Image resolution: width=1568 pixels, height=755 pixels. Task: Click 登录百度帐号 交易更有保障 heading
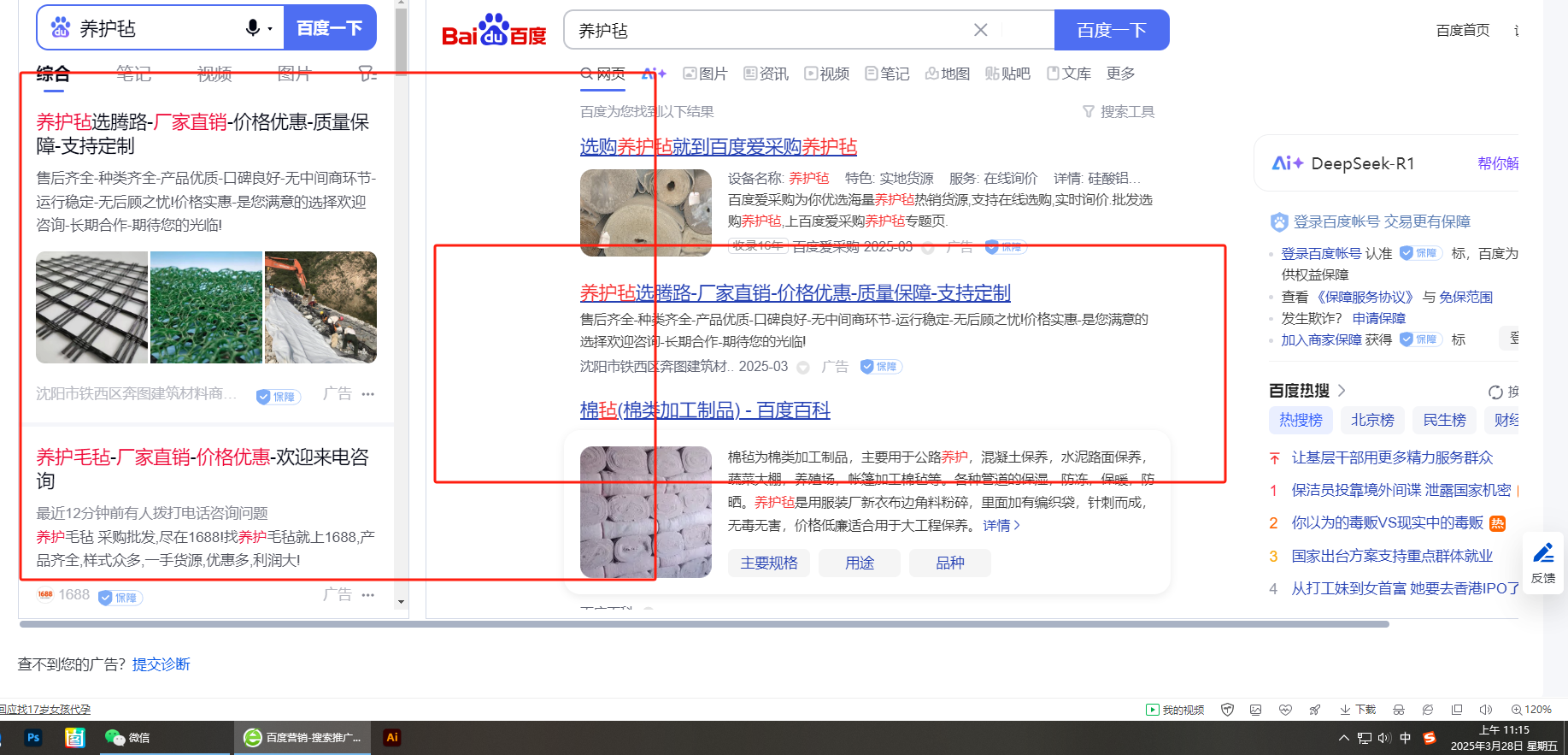pyautogui.click(x=1382, y=222)
